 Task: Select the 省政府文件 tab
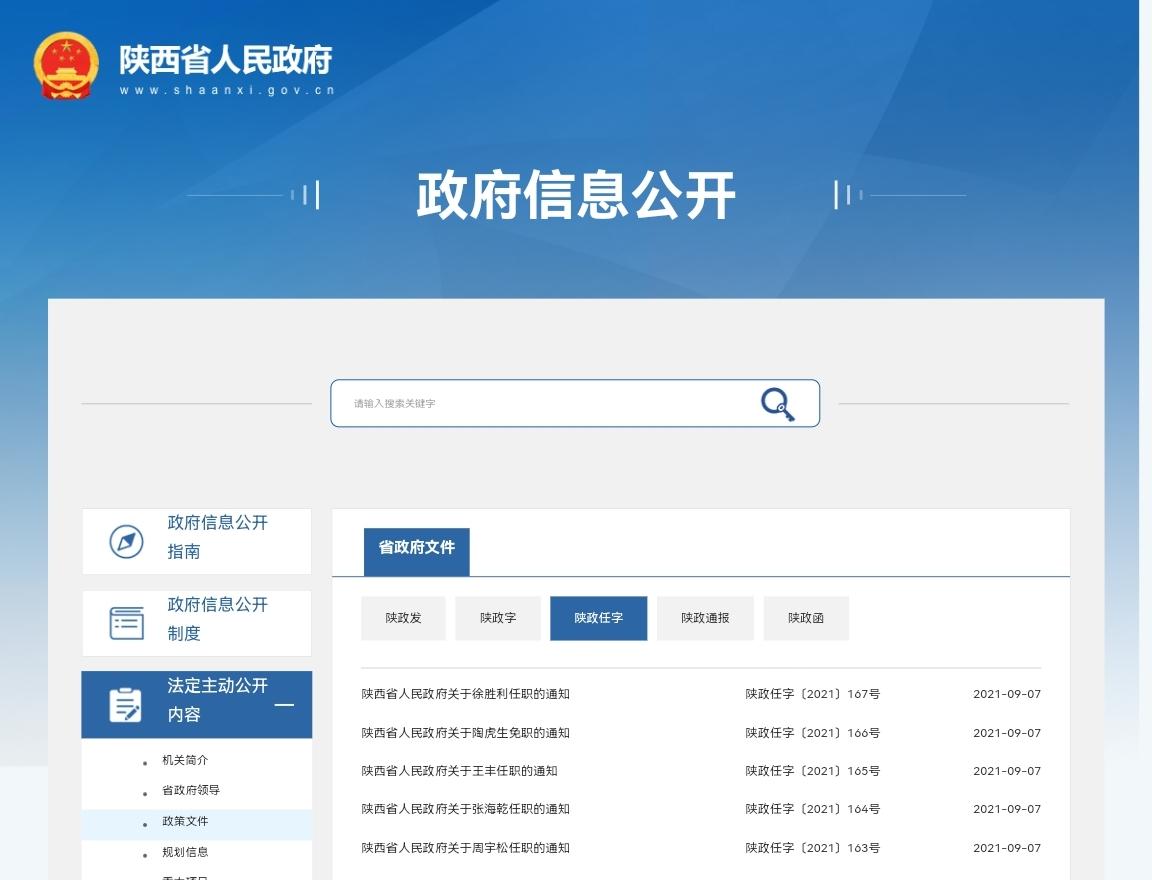tap(416, 548)
